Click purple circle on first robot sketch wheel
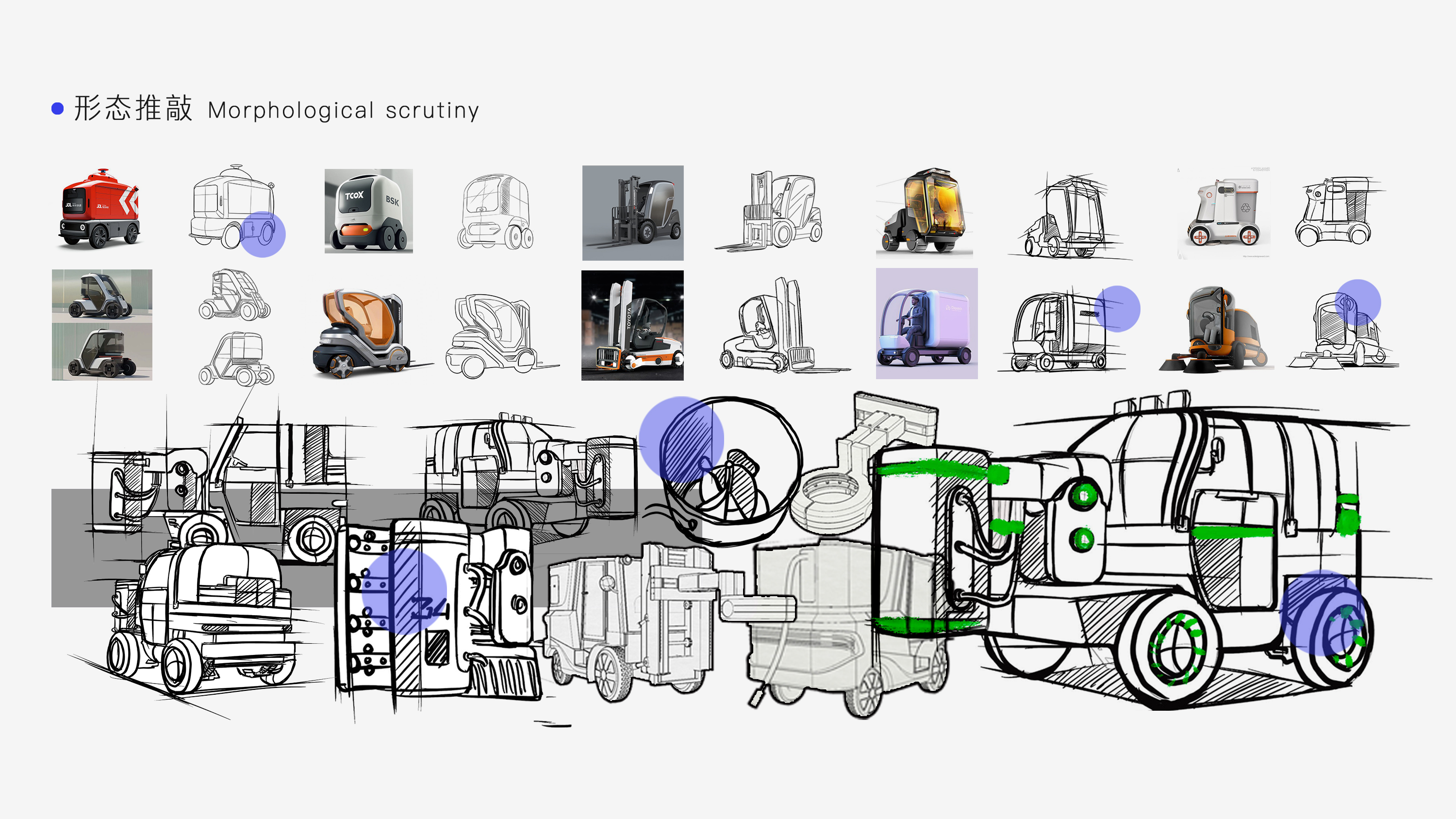Screen dimensions: 1456x819 262,234
